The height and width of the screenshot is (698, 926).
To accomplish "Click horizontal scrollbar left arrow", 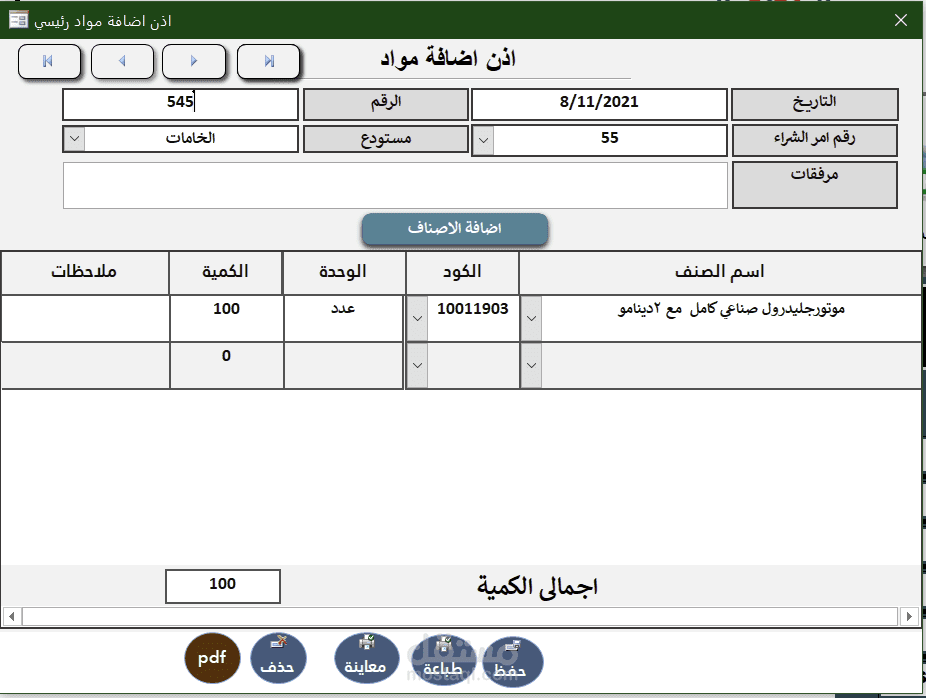I will pos(11,617).
